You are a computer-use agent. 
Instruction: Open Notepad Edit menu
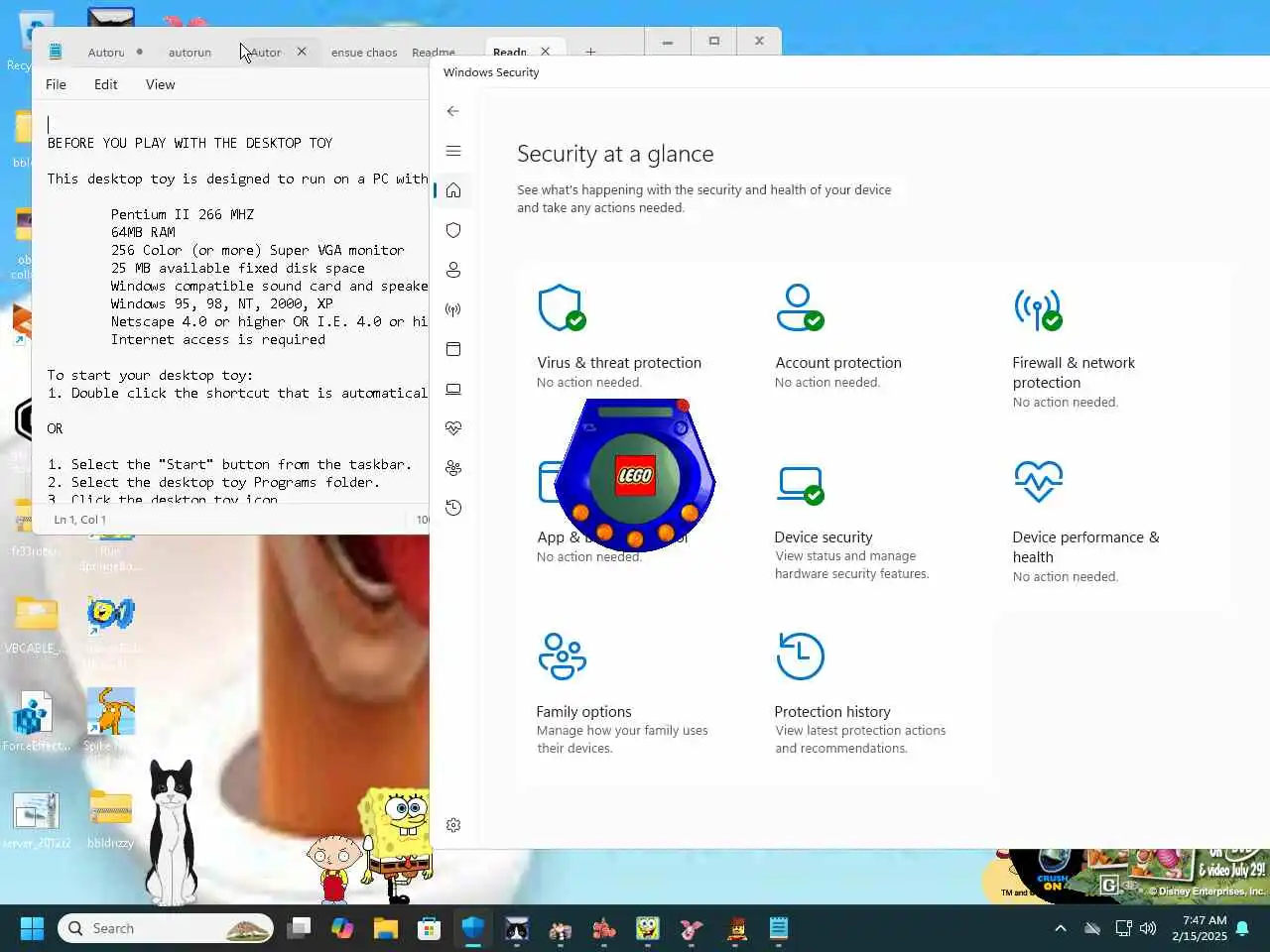pos(106,84)
